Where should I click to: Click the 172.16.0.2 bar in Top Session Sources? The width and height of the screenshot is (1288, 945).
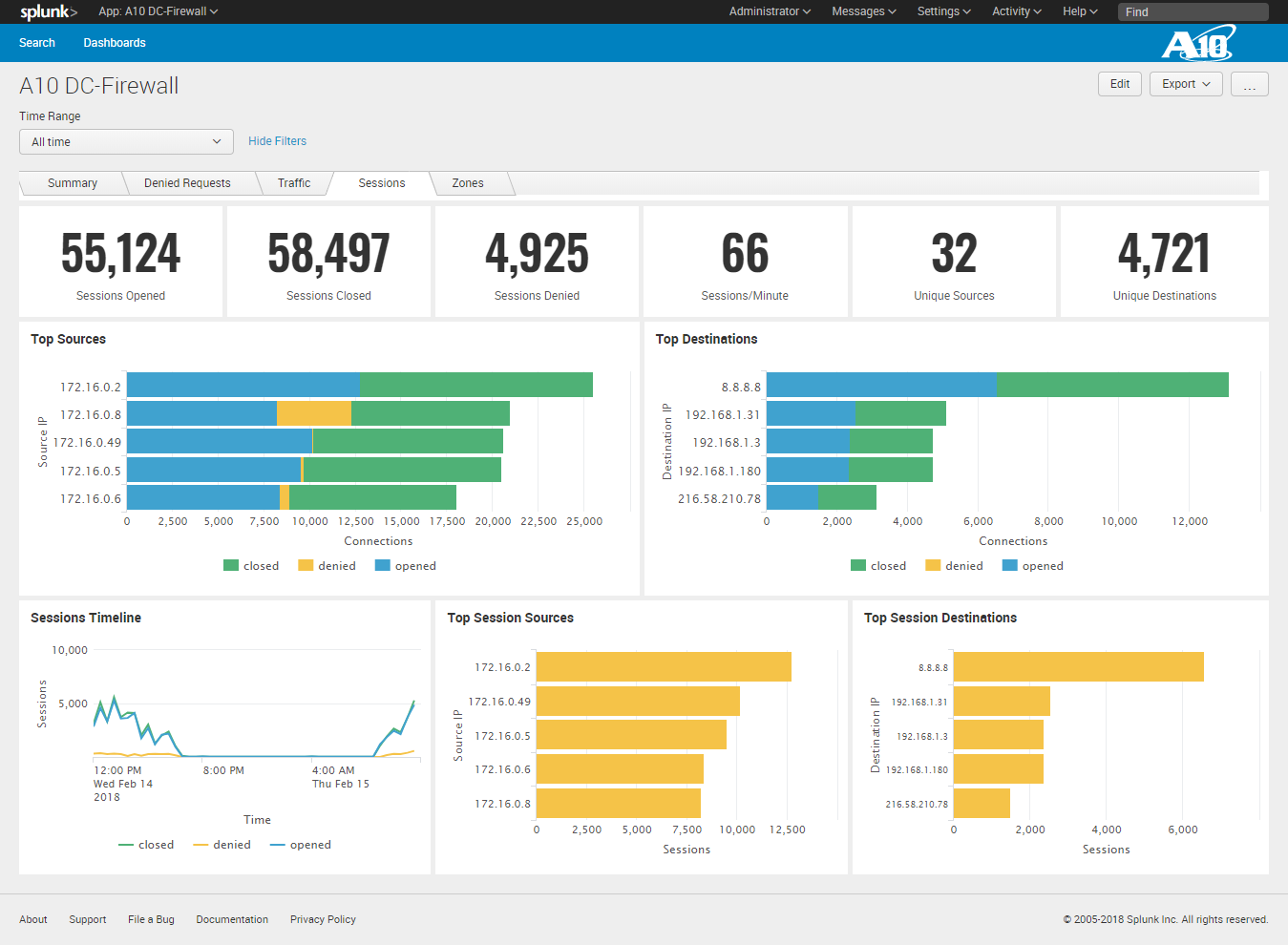pyautogui.click(x=664, y=666)
